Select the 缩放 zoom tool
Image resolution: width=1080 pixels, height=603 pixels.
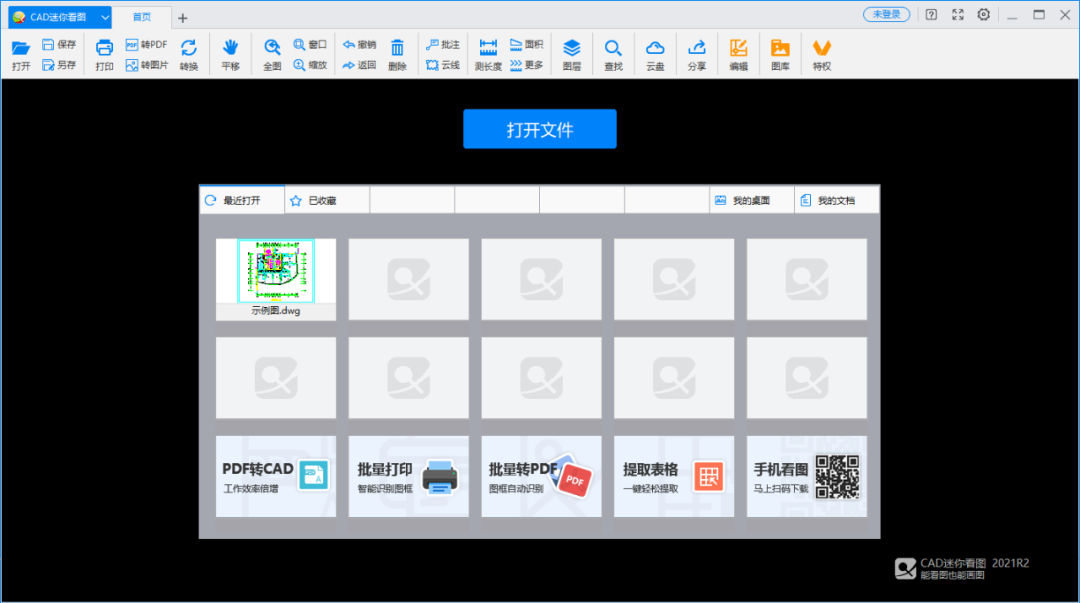[x=310, y=65]
